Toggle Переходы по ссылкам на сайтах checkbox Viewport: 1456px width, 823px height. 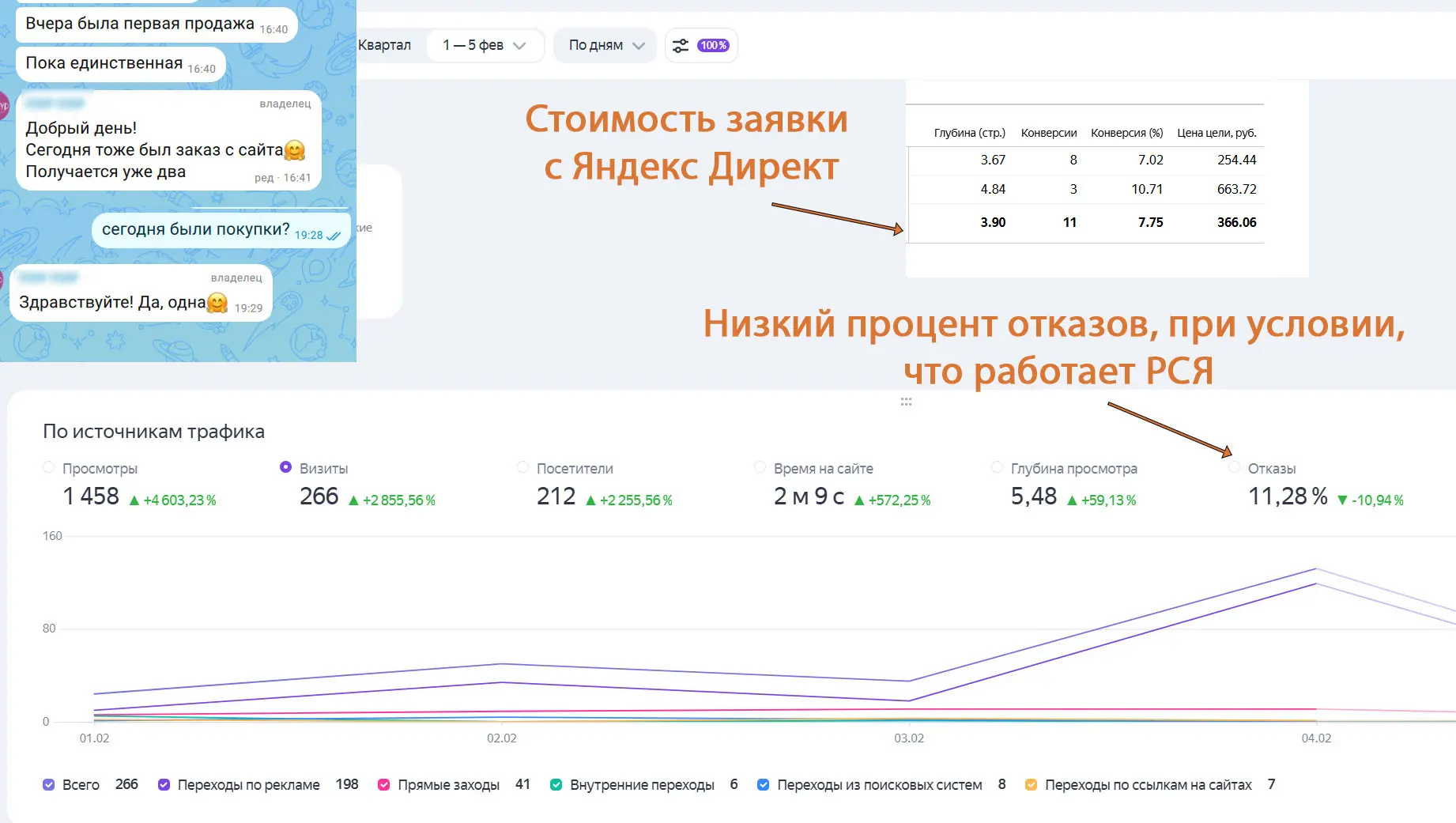click(1032, 785)
